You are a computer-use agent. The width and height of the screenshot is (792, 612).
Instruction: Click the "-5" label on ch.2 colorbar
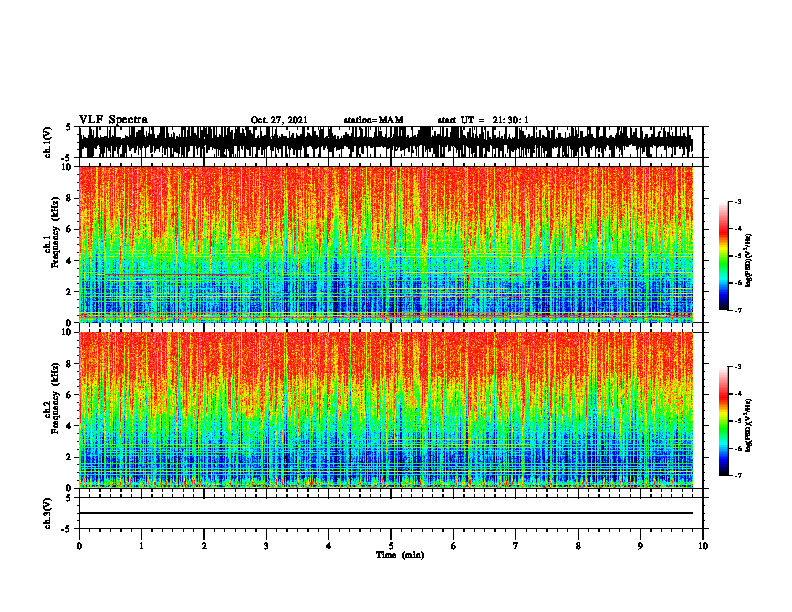(x=738, y=421)
